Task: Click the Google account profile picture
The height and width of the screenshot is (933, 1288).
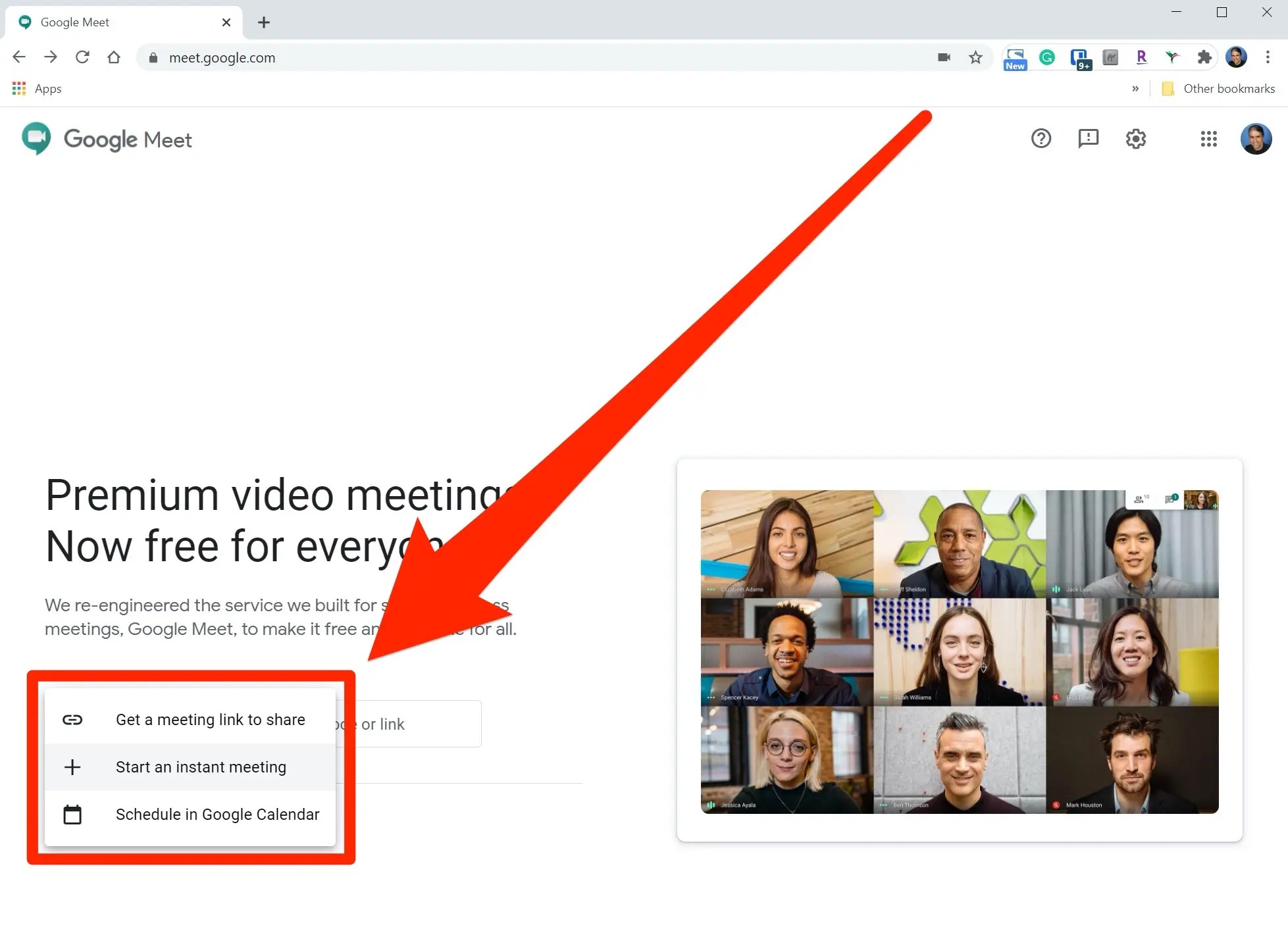Action: point(1256,138)
